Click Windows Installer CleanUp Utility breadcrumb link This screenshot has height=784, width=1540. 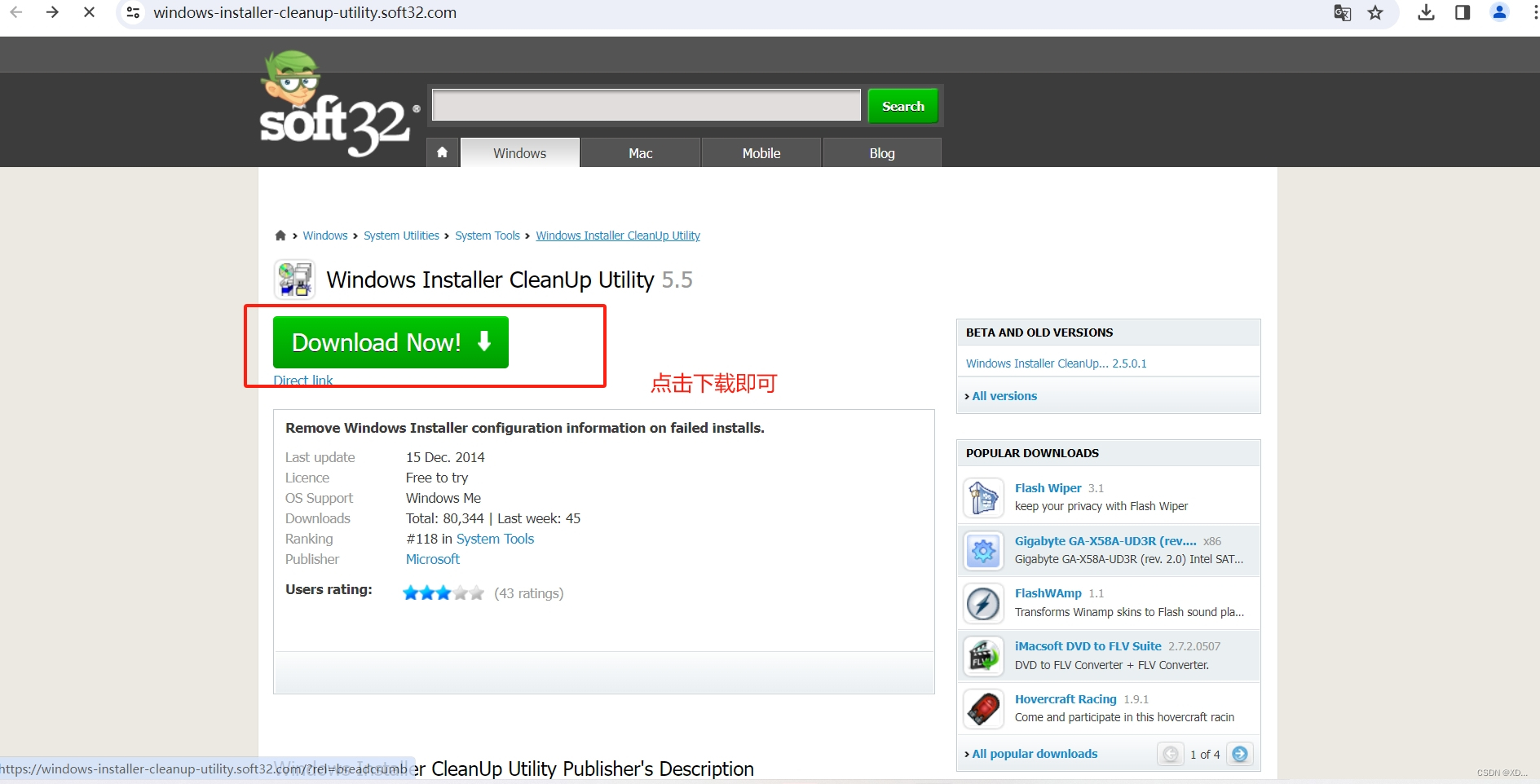(x=618, y=236)
